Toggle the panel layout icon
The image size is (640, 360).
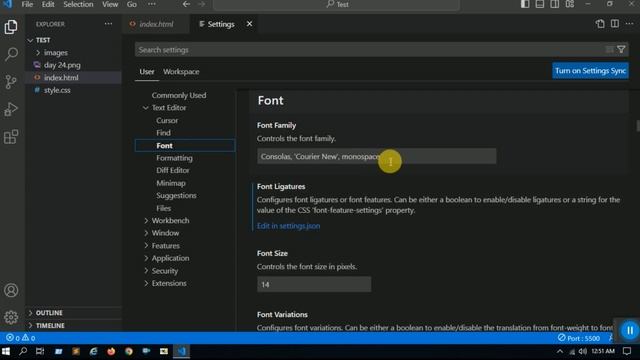pos(540,4)
